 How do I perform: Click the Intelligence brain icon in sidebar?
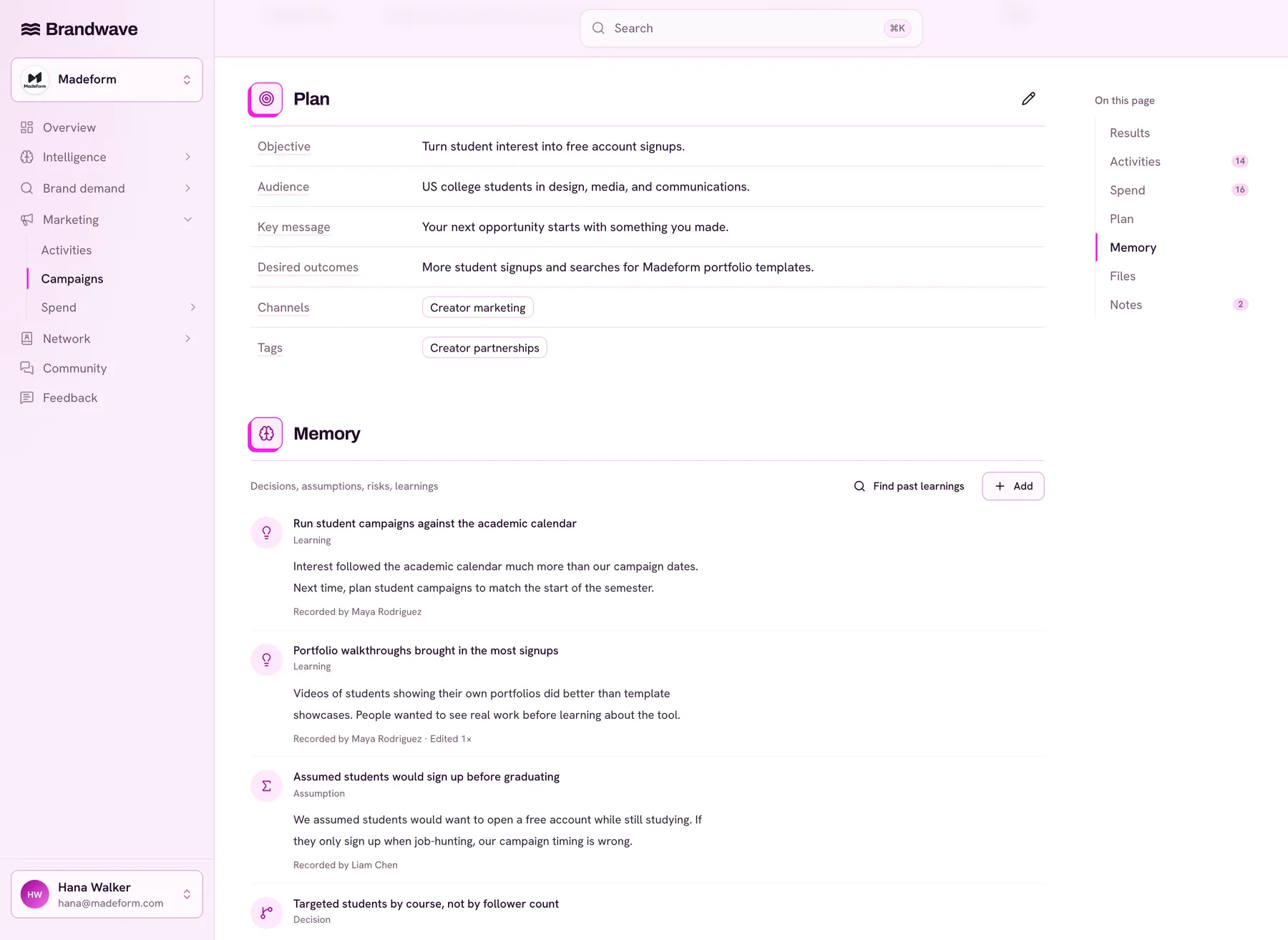(27, 157)
